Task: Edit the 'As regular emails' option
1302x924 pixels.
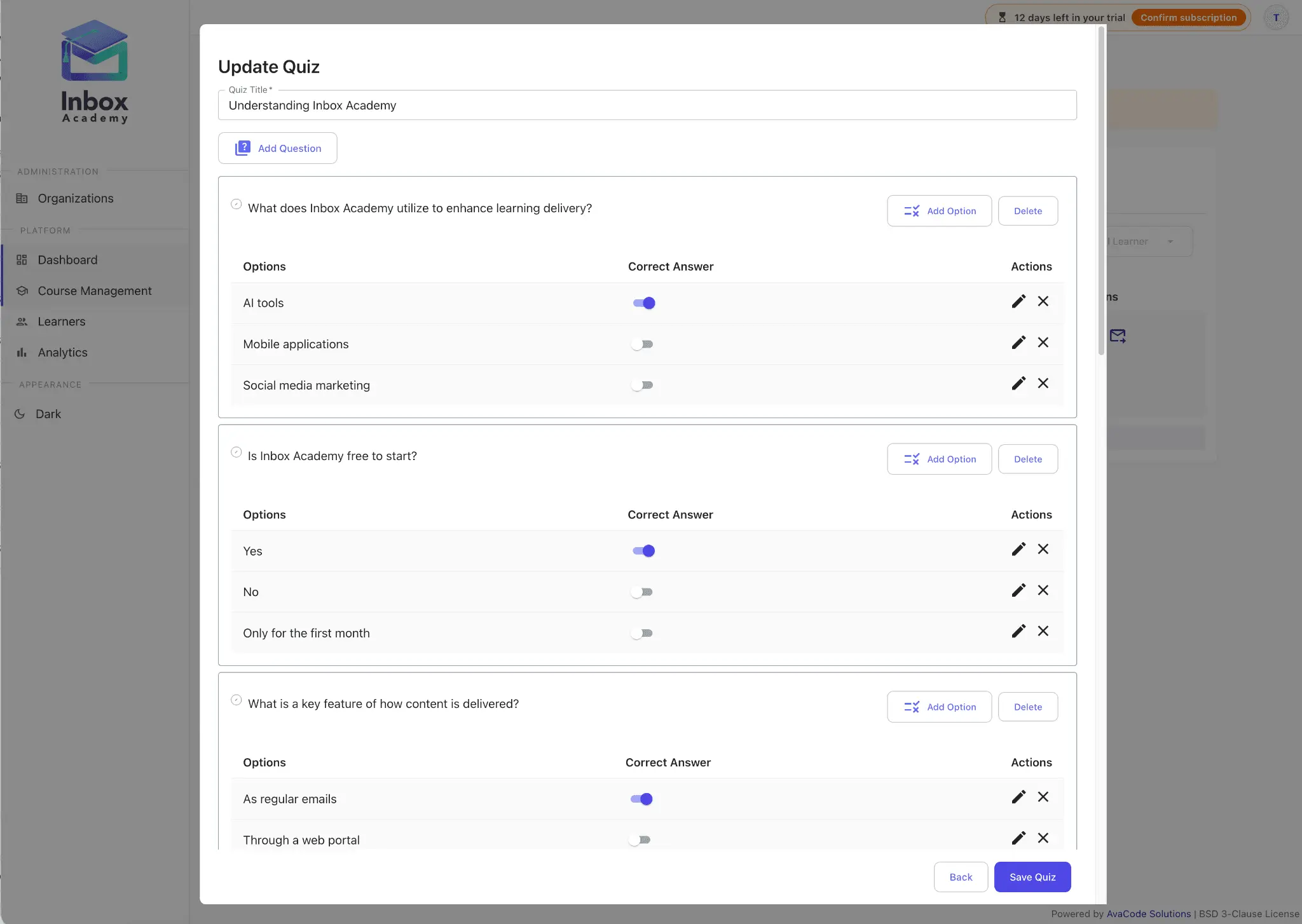Action: 1018,797
